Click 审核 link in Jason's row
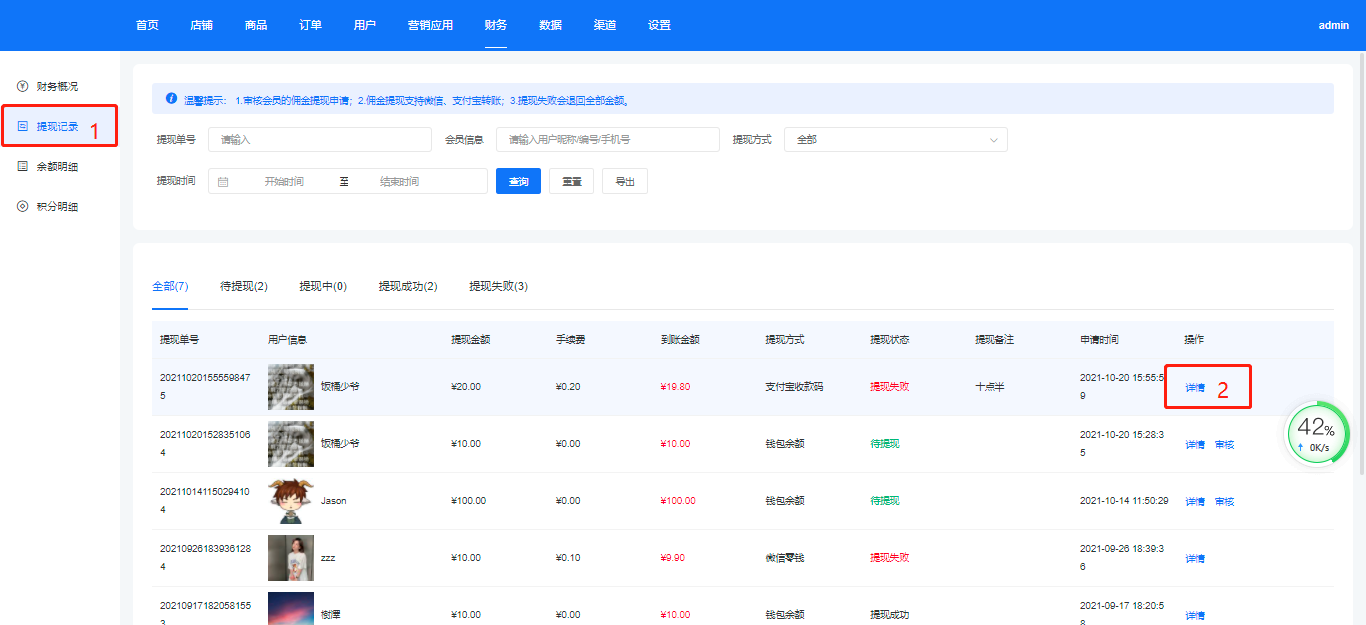 click(x=1224, y=501)
